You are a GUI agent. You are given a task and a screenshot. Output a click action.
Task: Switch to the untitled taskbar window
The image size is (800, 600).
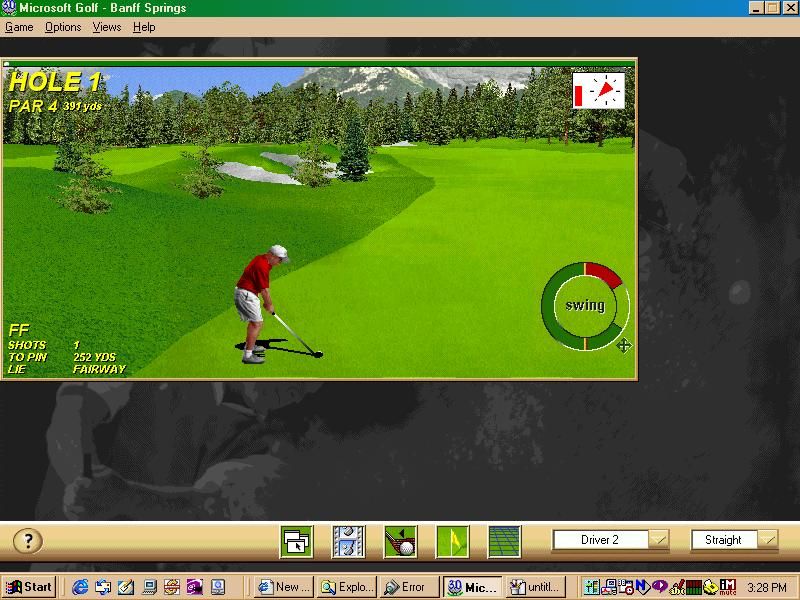tap(535, 587)
